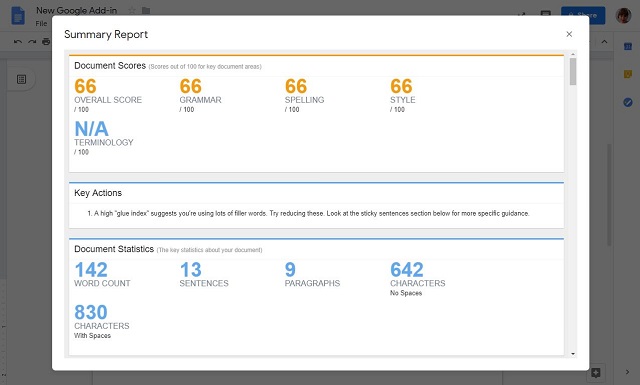Open the Google account avatar

pyautogui.click(x=623, y=16)
